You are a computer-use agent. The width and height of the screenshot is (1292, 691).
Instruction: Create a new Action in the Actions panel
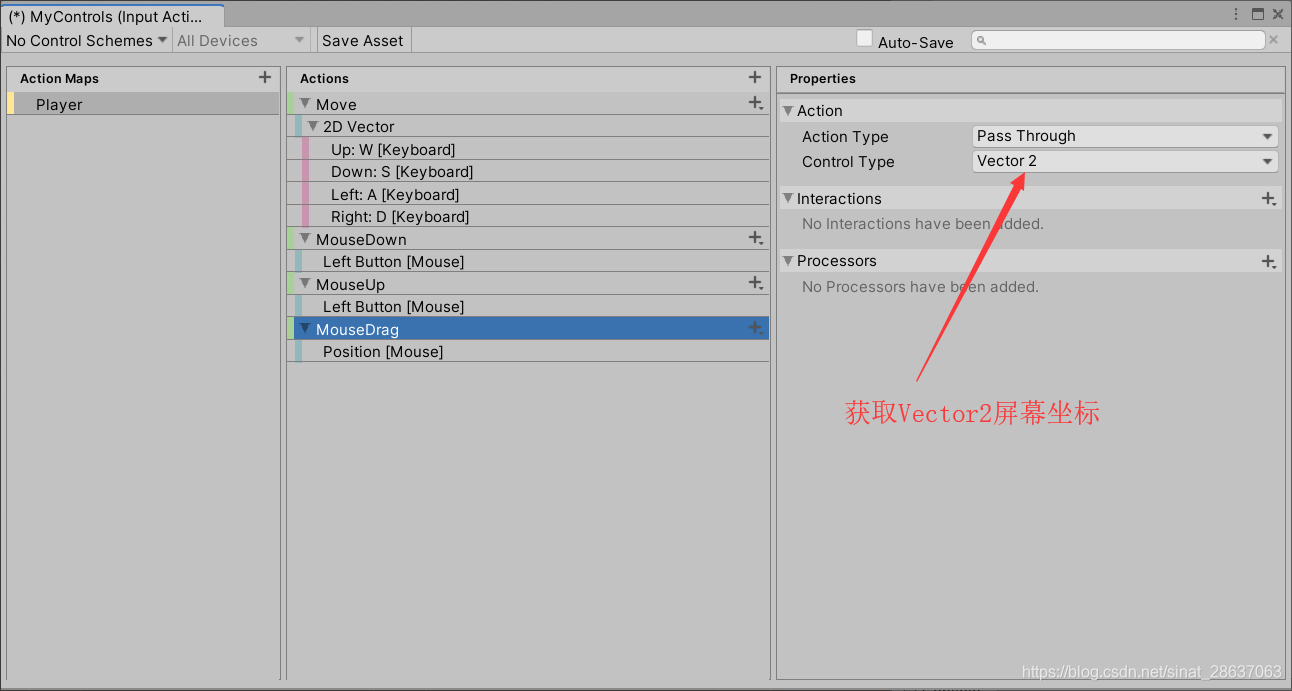[755, 77]
